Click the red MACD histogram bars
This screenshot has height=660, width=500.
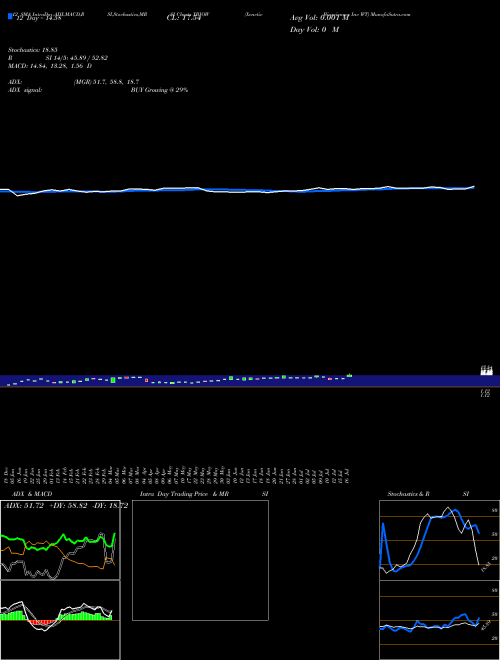[40, 622]
